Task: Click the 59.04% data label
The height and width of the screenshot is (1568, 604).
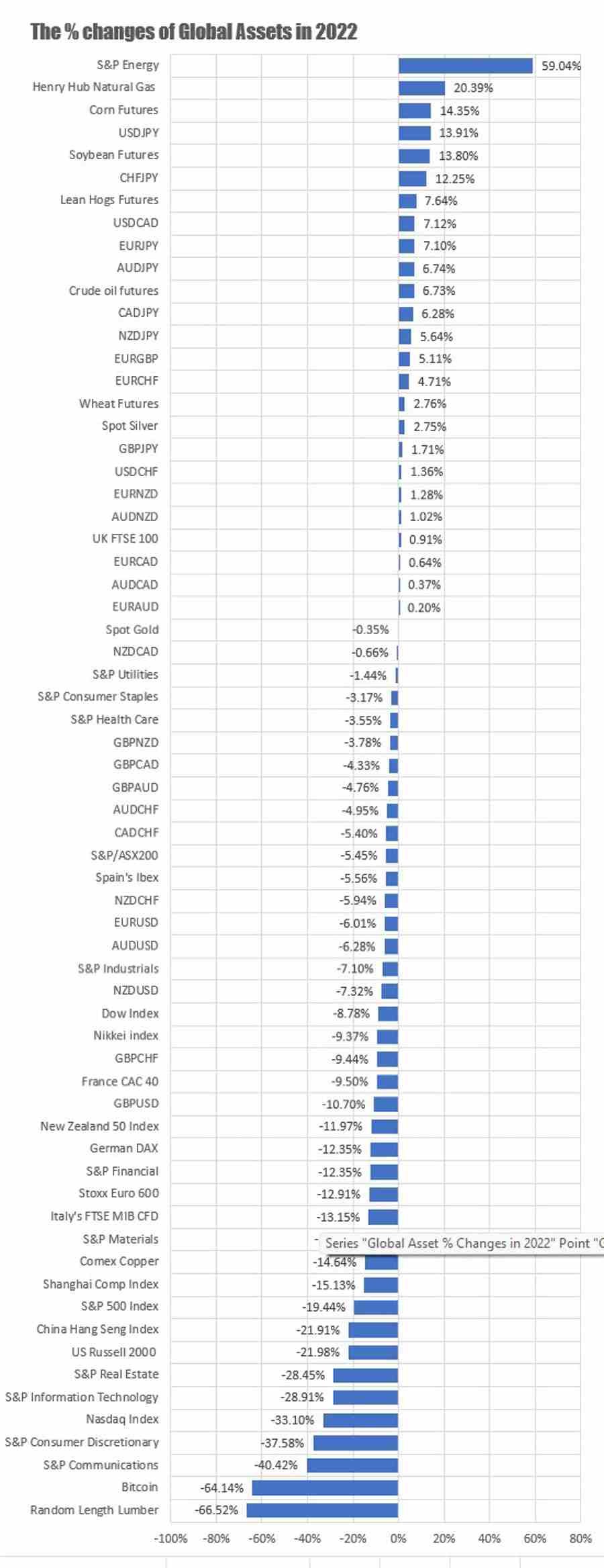Action: [561, 66]
